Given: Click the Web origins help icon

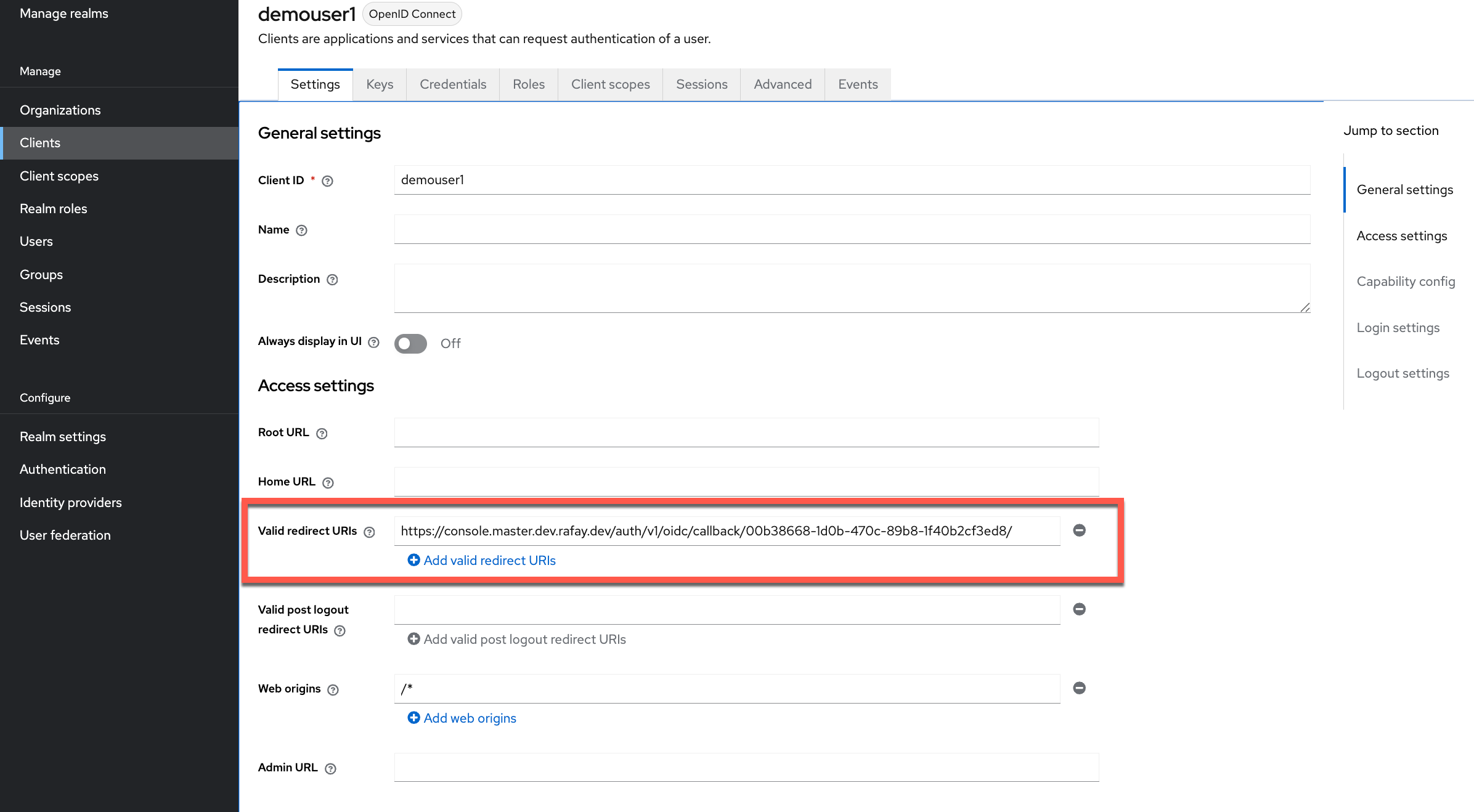Looking at the screenshot, I should pyautogui.click(x=333, y=690).
